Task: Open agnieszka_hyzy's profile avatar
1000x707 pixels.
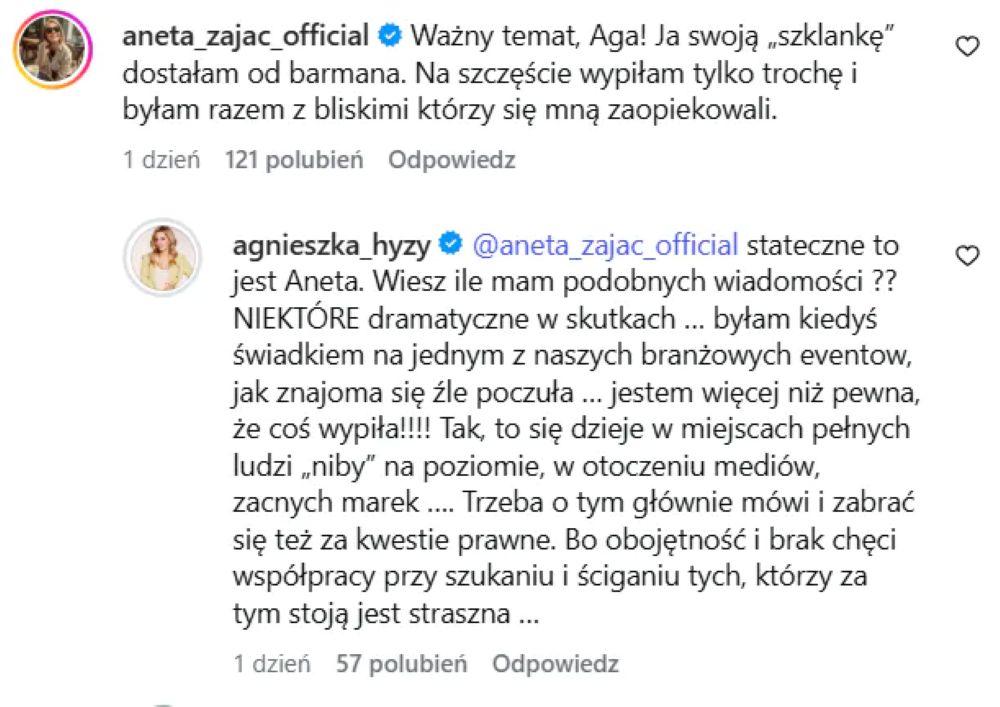Action: (x=162, y=255)
